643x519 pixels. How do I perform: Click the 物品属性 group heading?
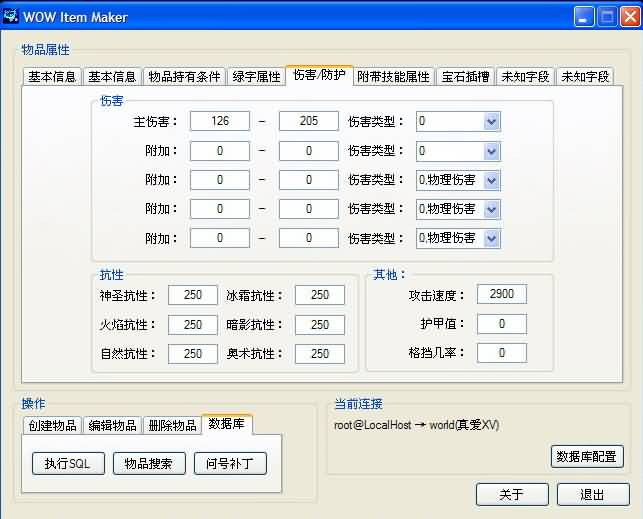[x=46, y=50]
